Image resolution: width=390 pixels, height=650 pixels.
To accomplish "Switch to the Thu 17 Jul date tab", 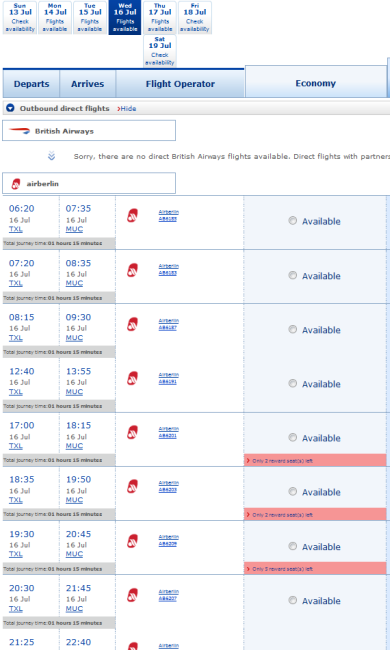I will [160, 17].
